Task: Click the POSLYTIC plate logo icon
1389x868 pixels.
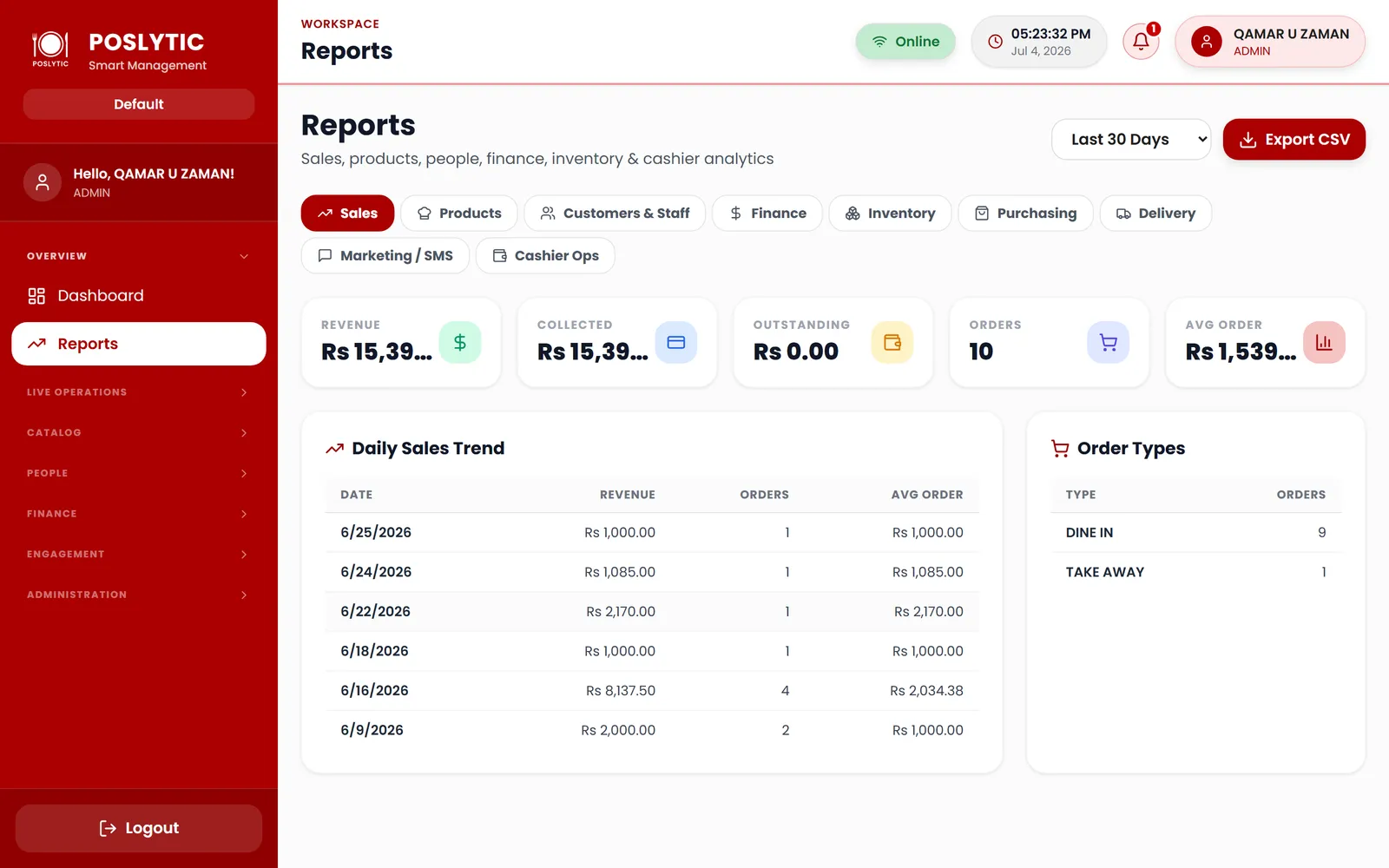Action: point(50,48)
